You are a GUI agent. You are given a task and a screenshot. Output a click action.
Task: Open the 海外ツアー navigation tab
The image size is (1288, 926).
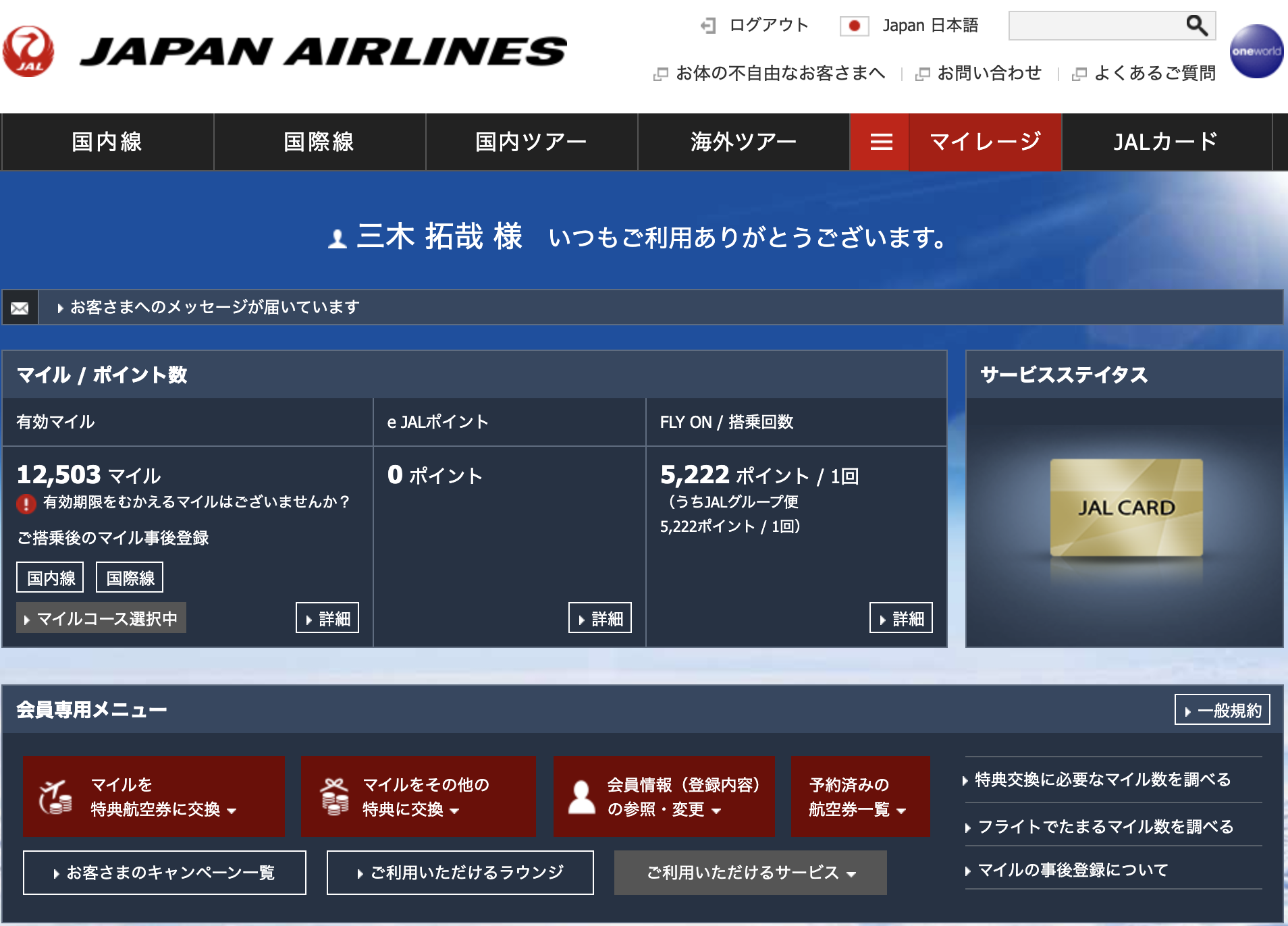click(x=743, y=142)
